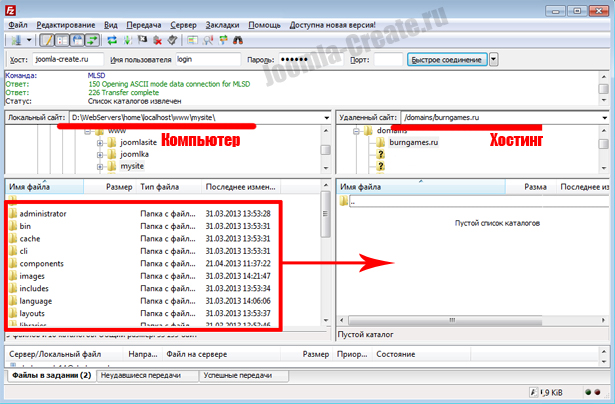Open the Site Manager icon
The image size is (615, 404).
tap(13, 40)
